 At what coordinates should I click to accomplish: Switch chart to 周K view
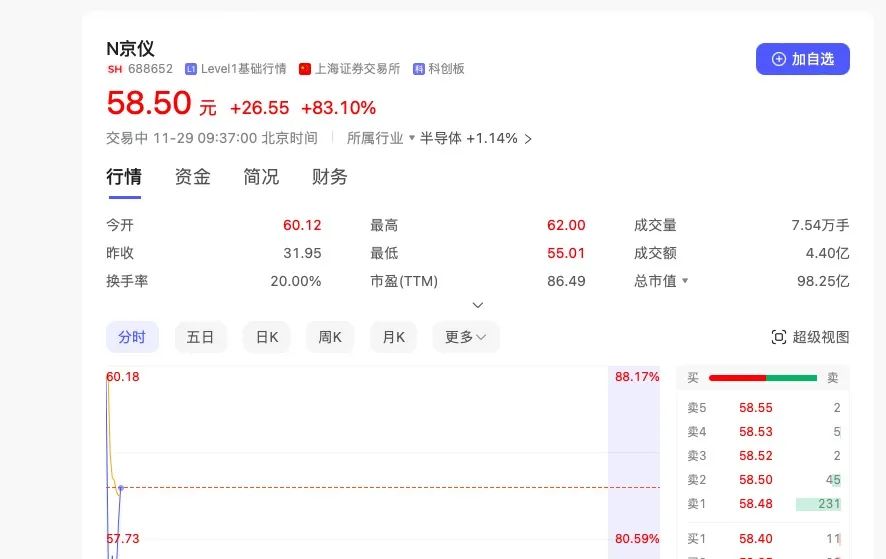[330, 337]
